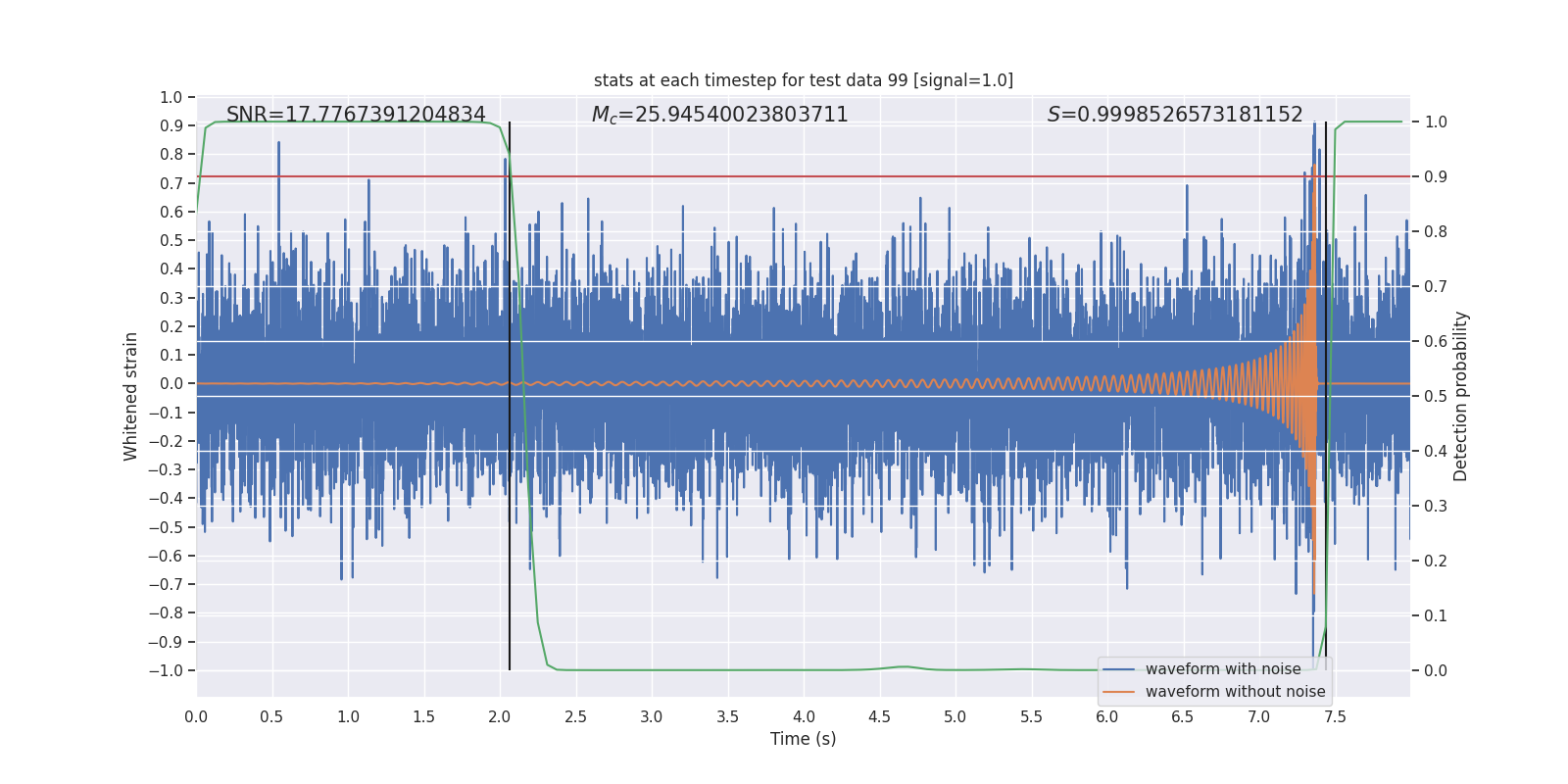Click the 4.0 tick on the Time axis

804,716
